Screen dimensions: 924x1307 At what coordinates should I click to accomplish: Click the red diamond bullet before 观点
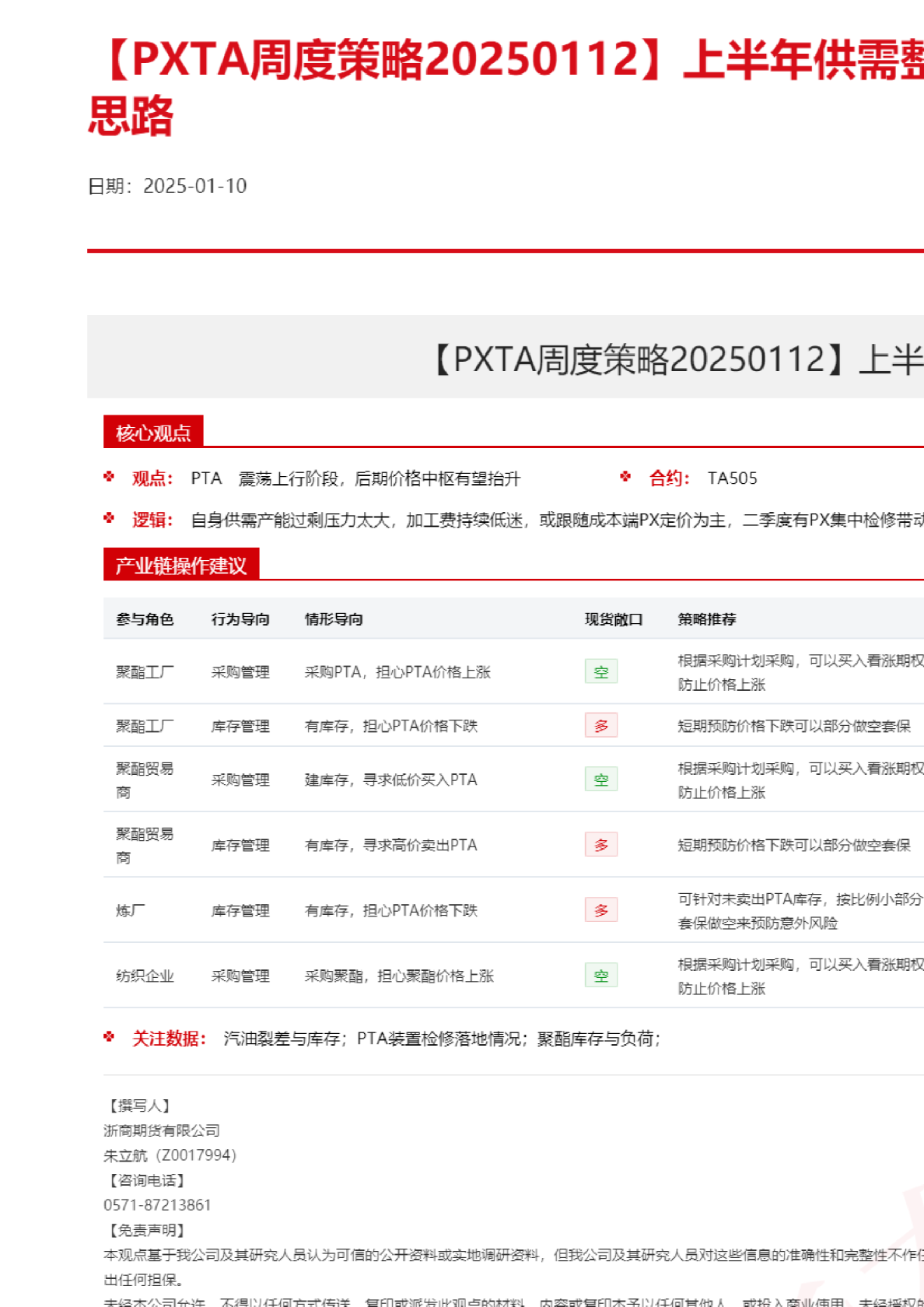pyautogui.click(x=109, y=477)
